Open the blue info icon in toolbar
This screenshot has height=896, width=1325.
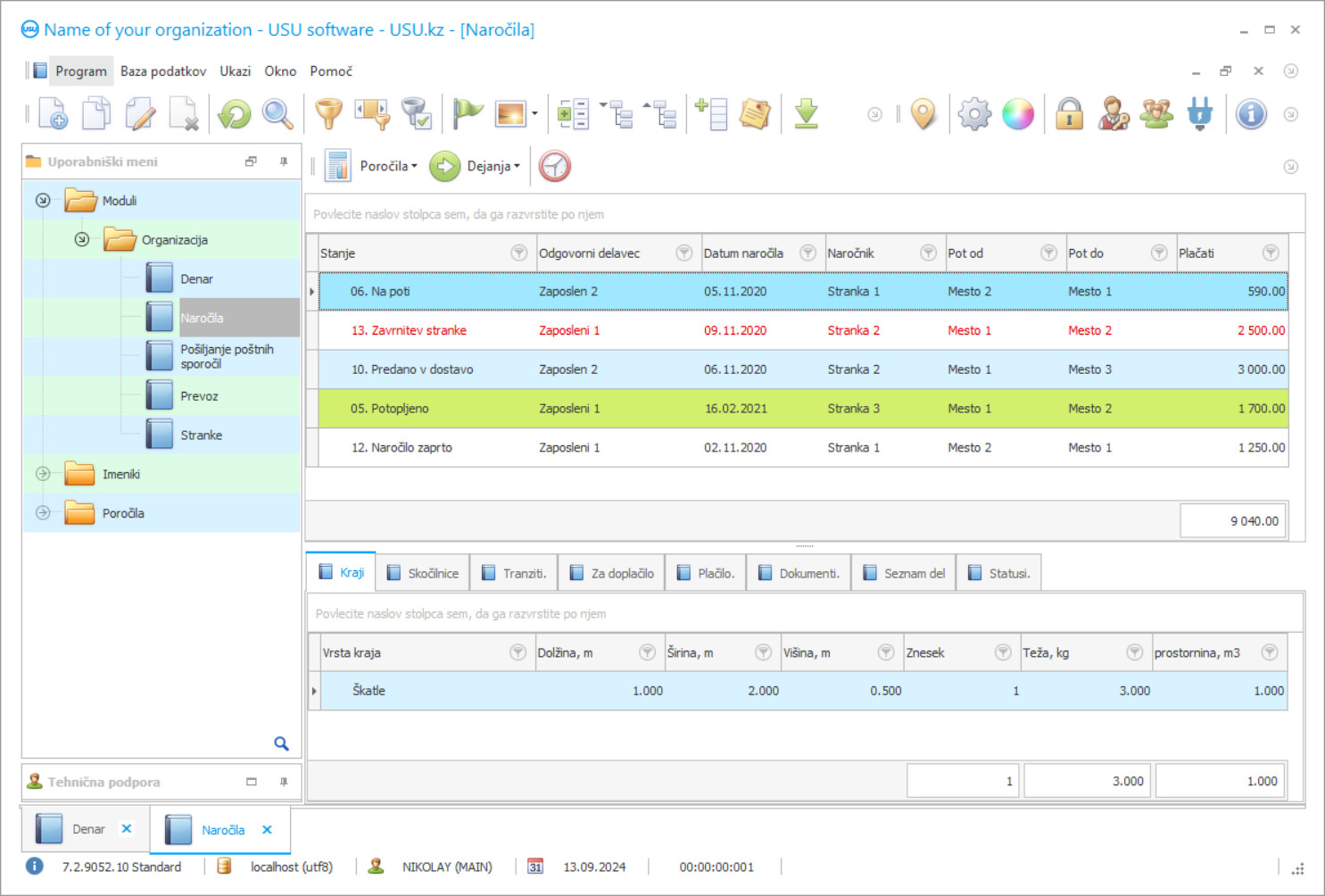1251,114
